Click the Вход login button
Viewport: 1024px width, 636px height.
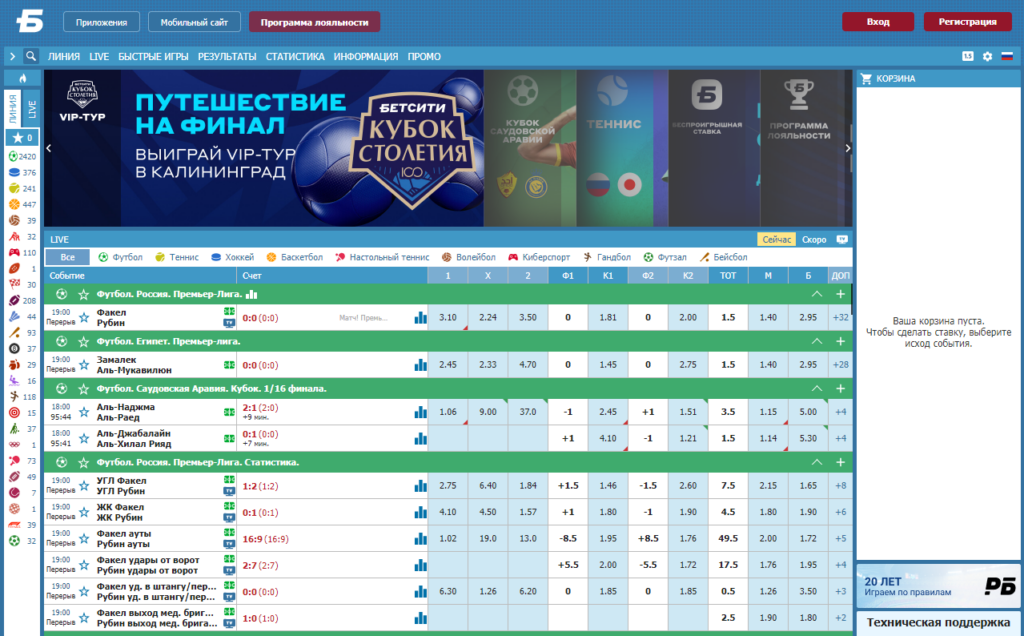(x=878, y=22)
